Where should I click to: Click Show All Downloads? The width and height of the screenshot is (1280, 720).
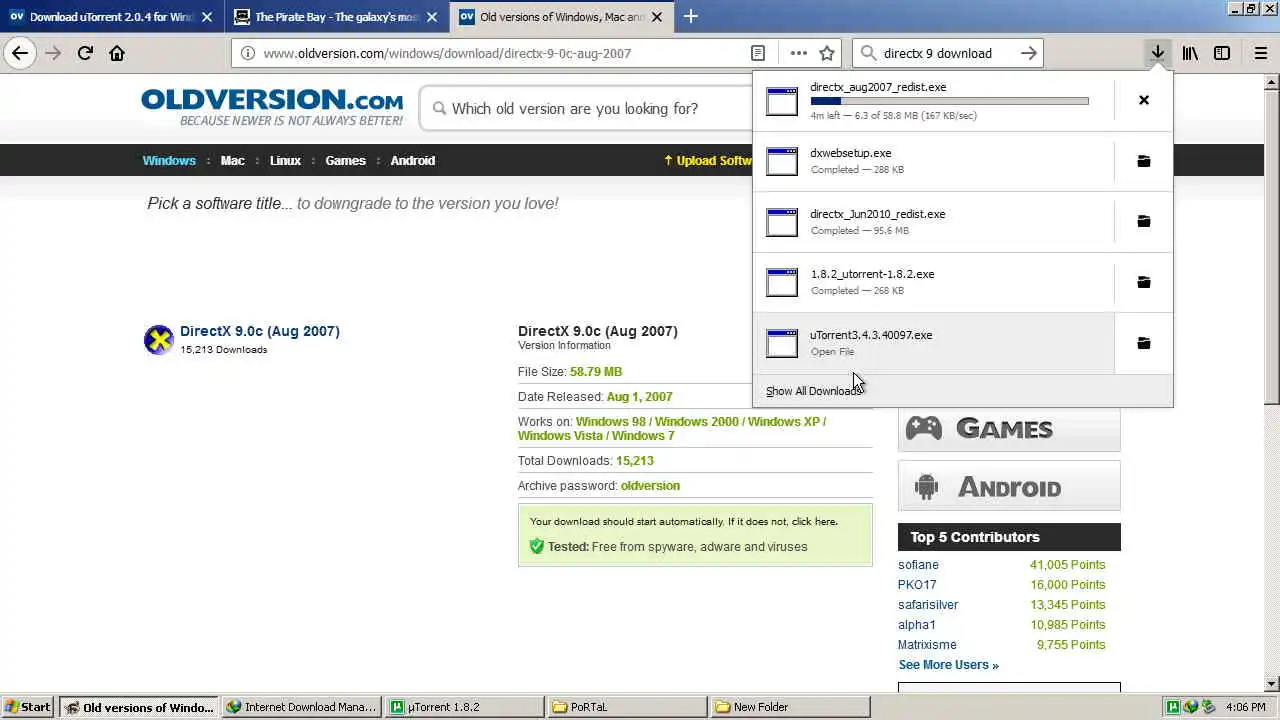[813, 391]
